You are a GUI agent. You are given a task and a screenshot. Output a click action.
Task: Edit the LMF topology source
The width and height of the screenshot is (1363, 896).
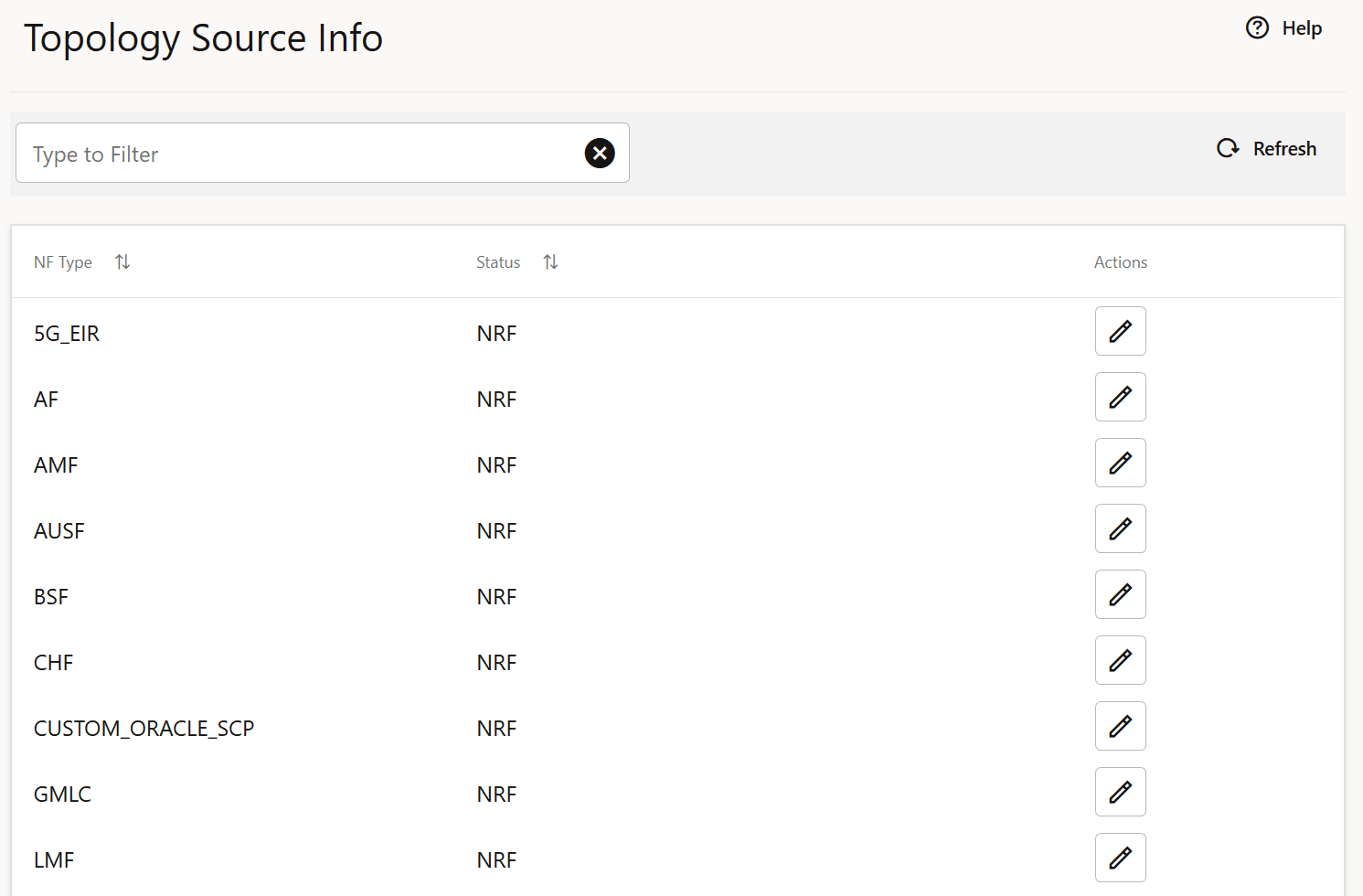[x=1120, y=858]
